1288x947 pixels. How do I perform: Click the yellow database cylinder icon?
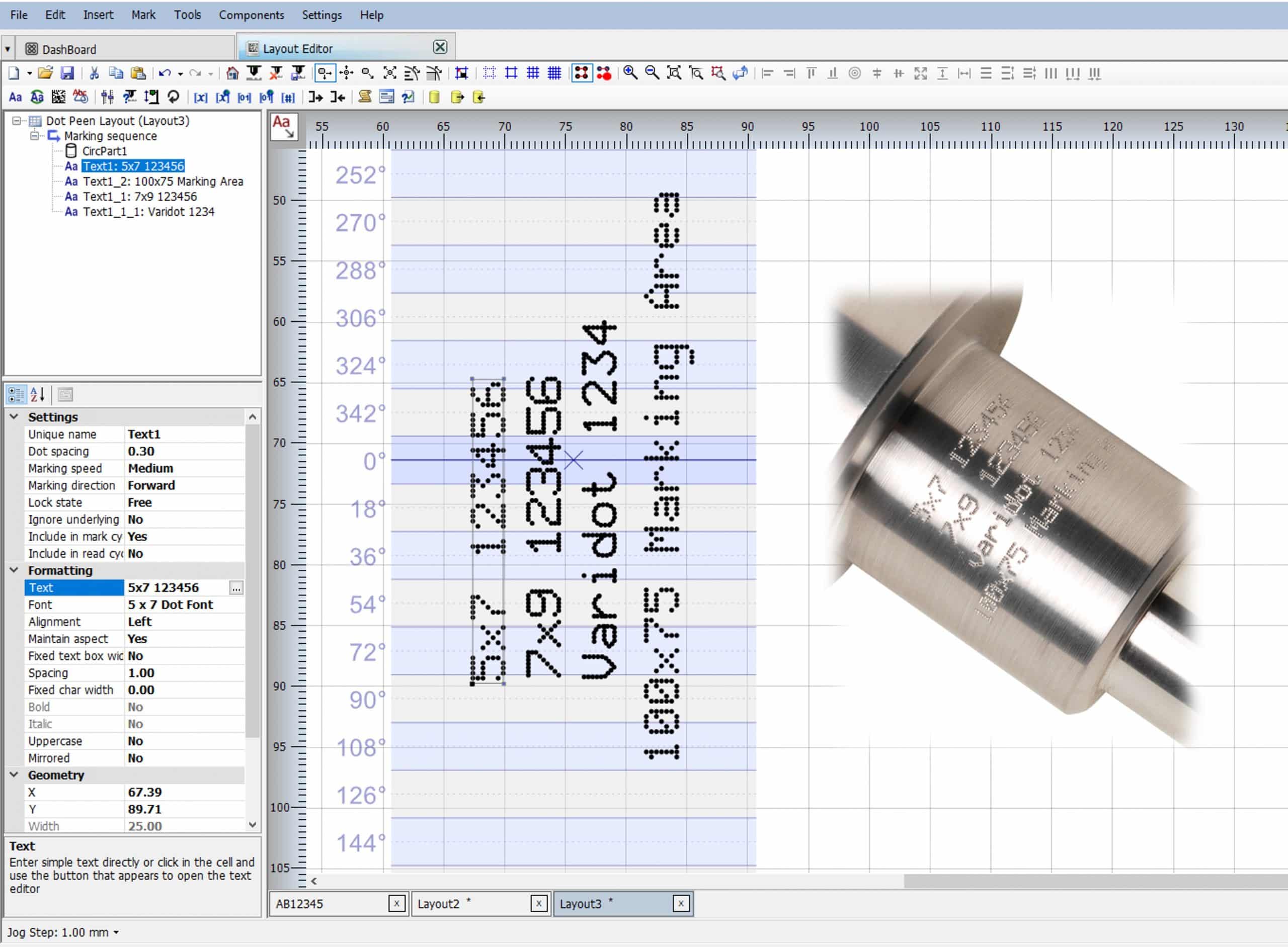[x=434, y=97]
